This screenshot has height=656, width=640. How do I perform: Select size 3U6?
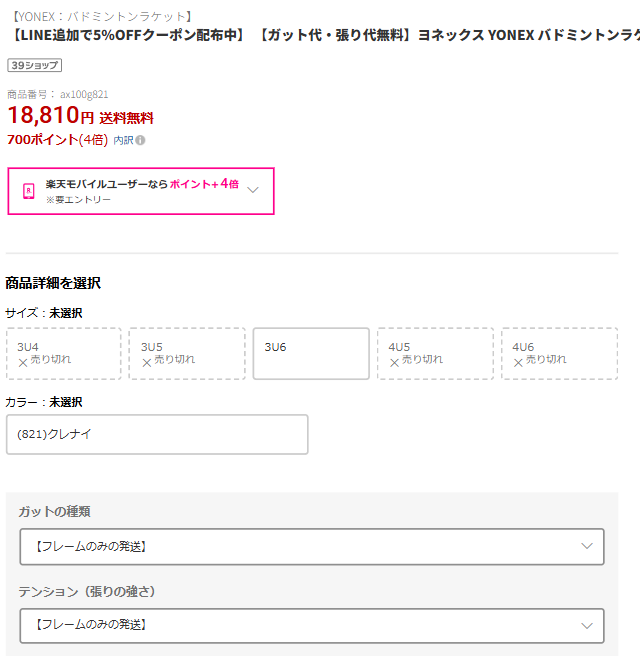[311, 353]
